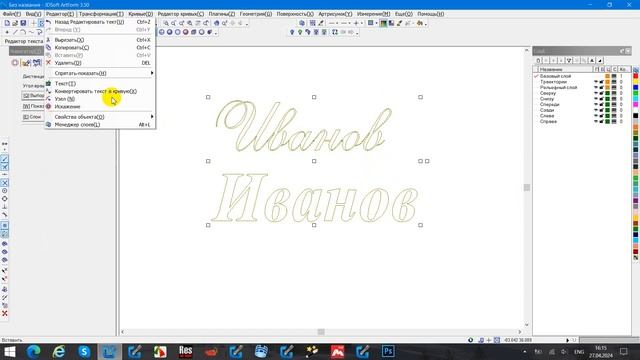
Task: Toggle eye visibility for Слева layer
Action: click(596, 116)
